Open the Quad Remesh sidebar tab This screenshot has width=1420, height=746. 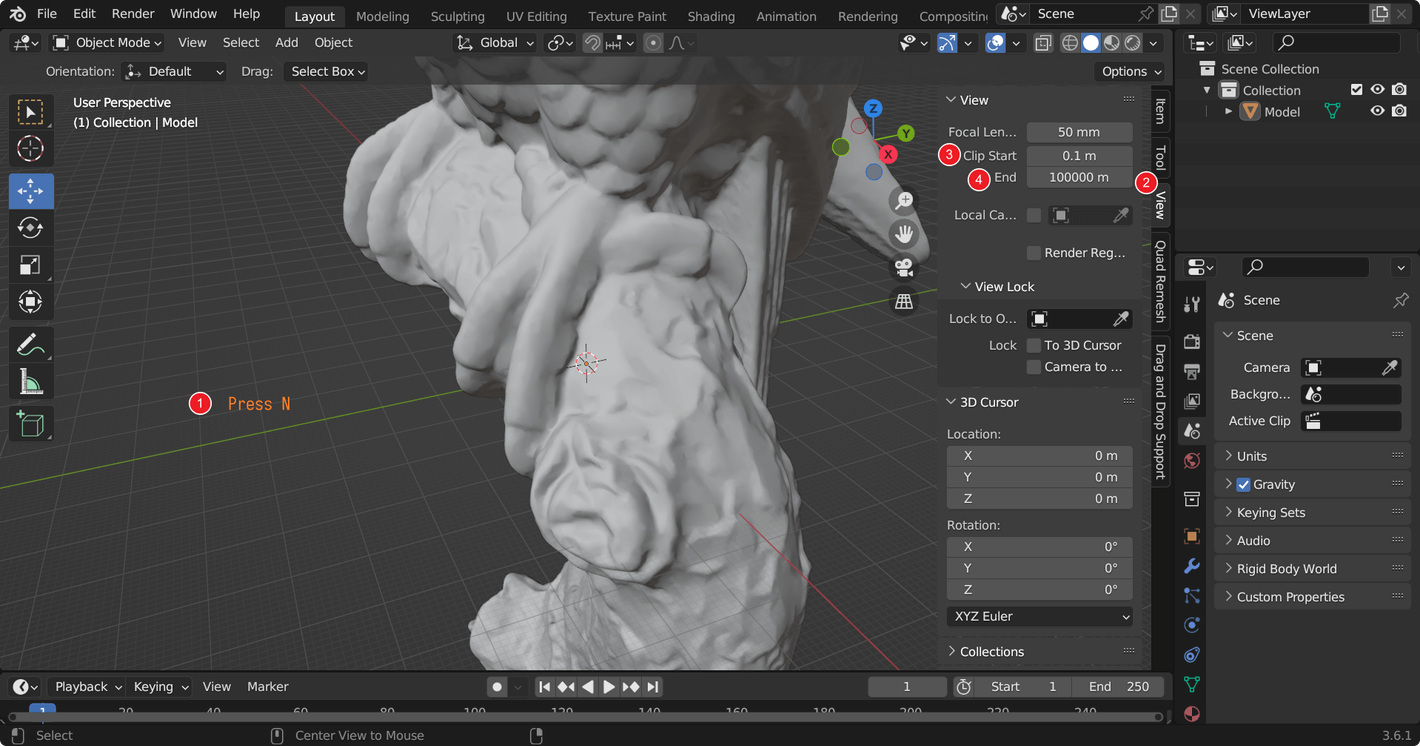[x=1160, y=281]
